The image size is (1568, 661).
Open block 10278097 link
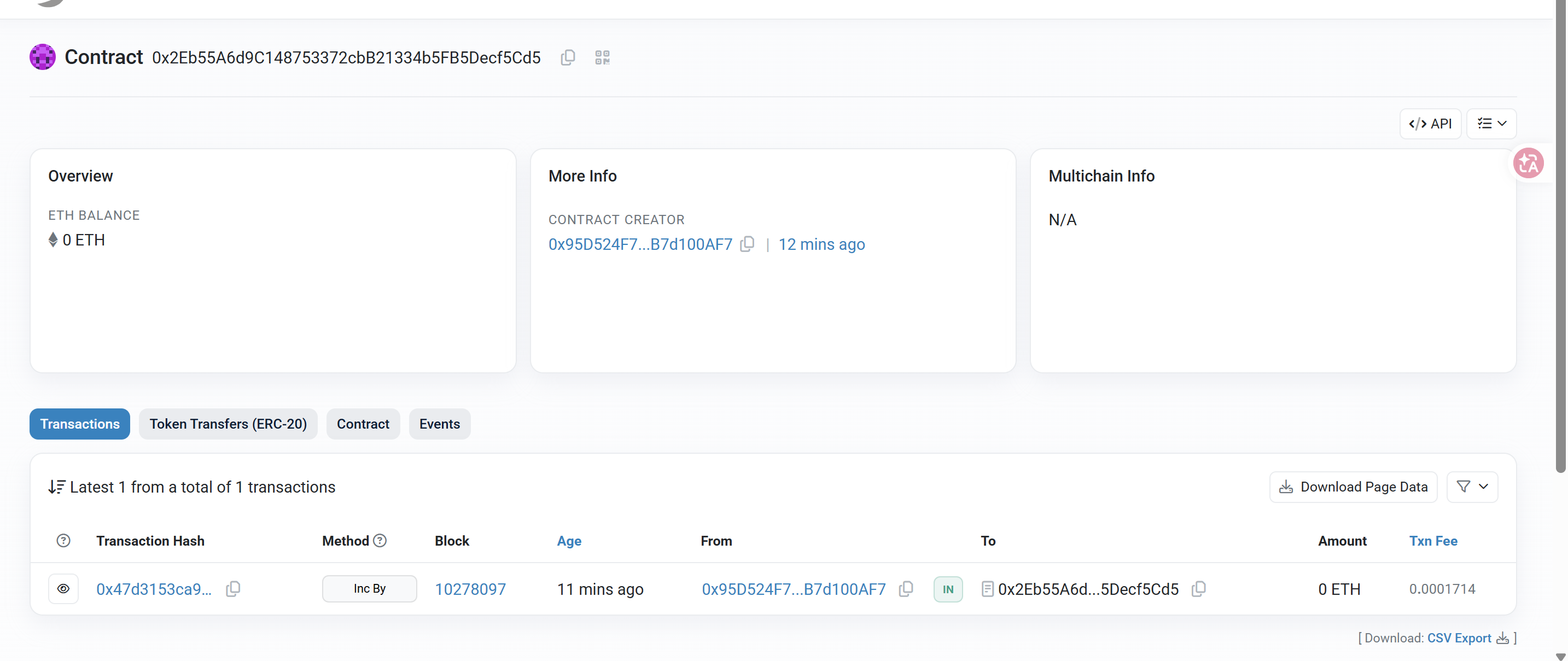470,589
